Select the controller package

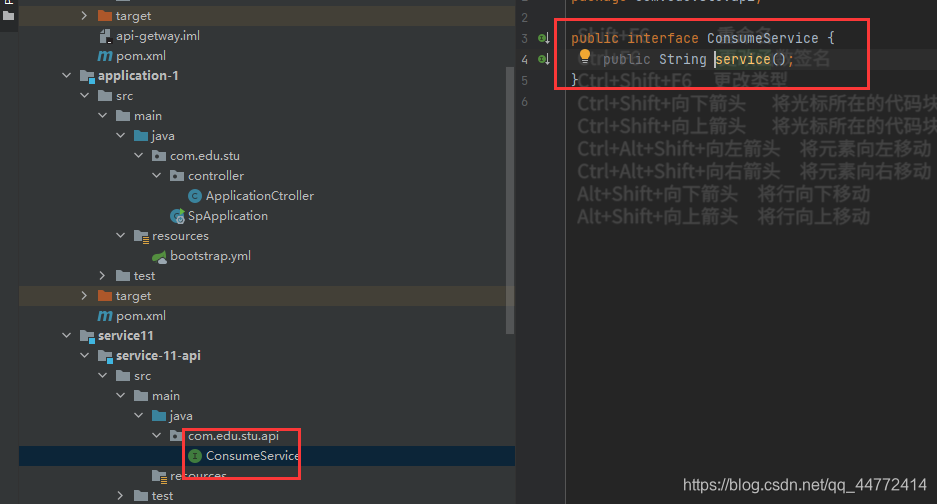216,176
